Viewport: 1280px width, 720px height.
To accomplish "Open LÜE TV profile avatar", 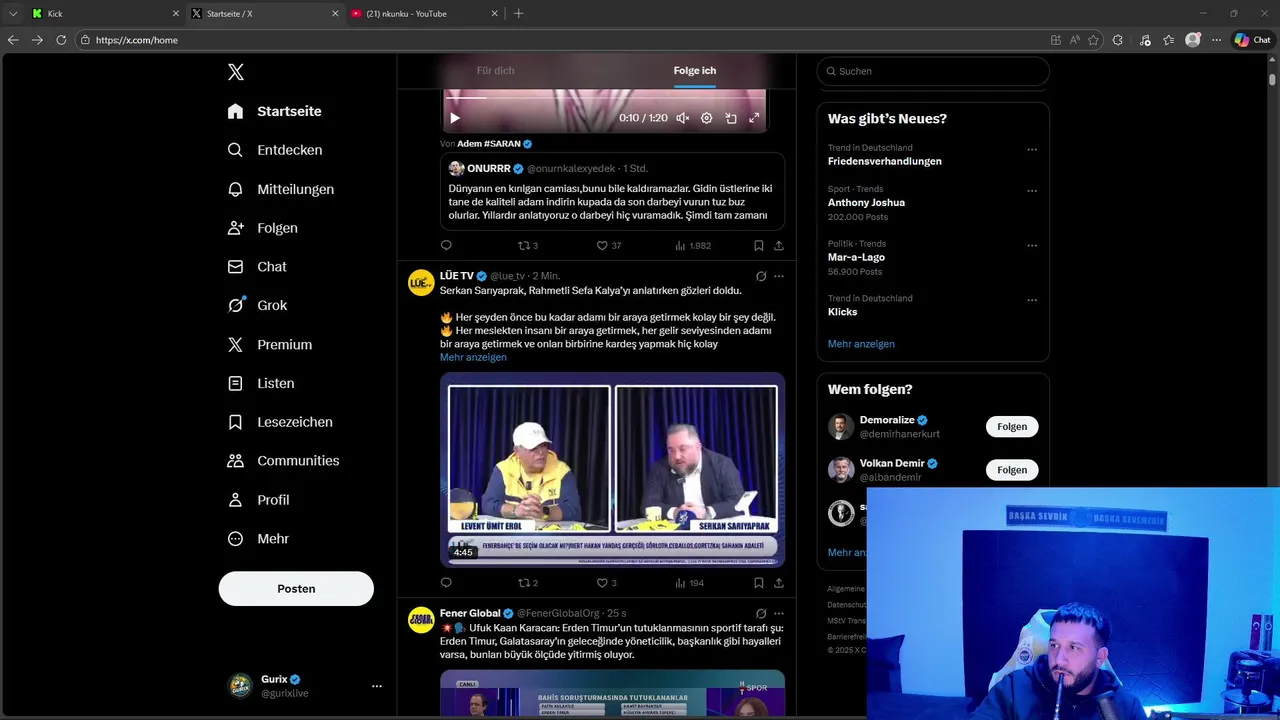I will pyautogui.click(x=421, y=283).
